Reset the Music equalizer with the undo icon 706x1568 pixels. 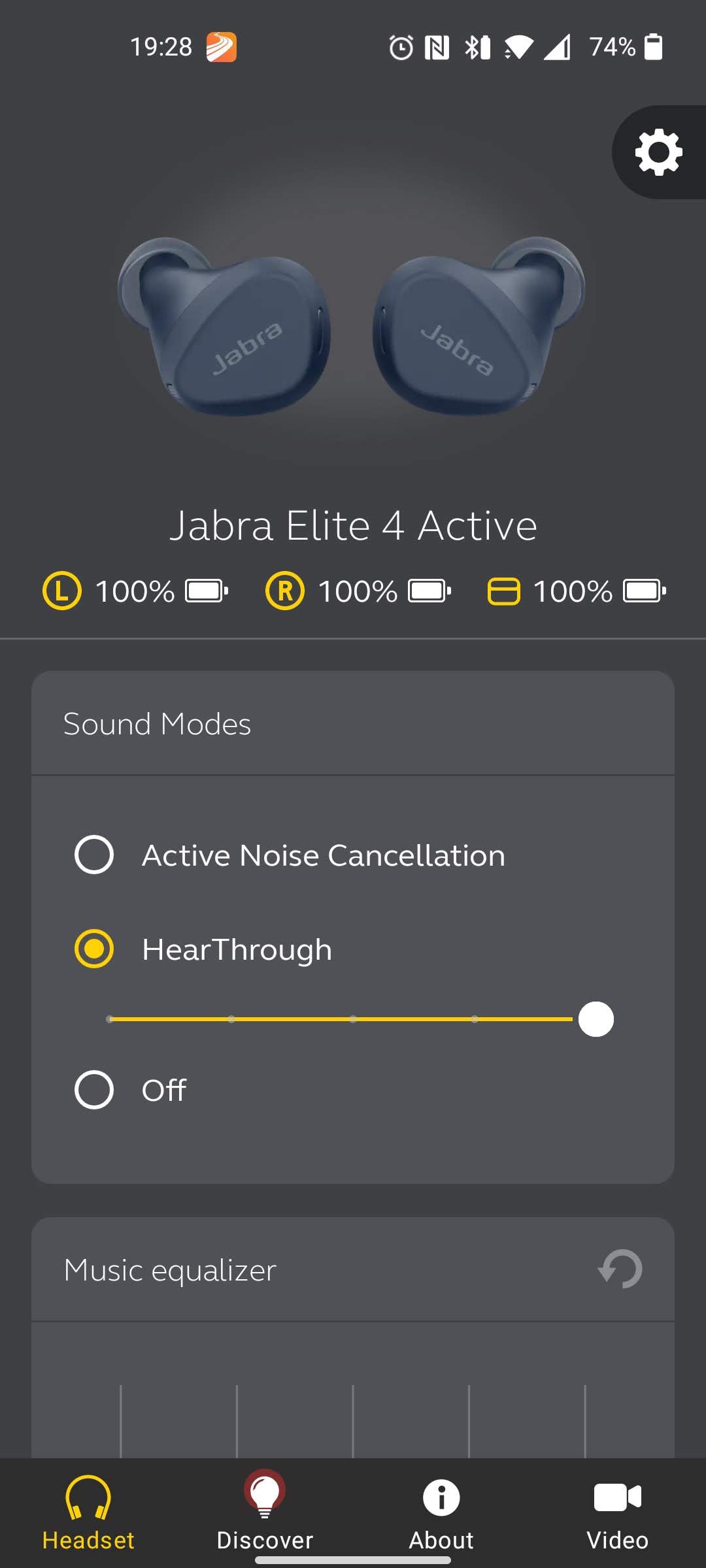620,1269
